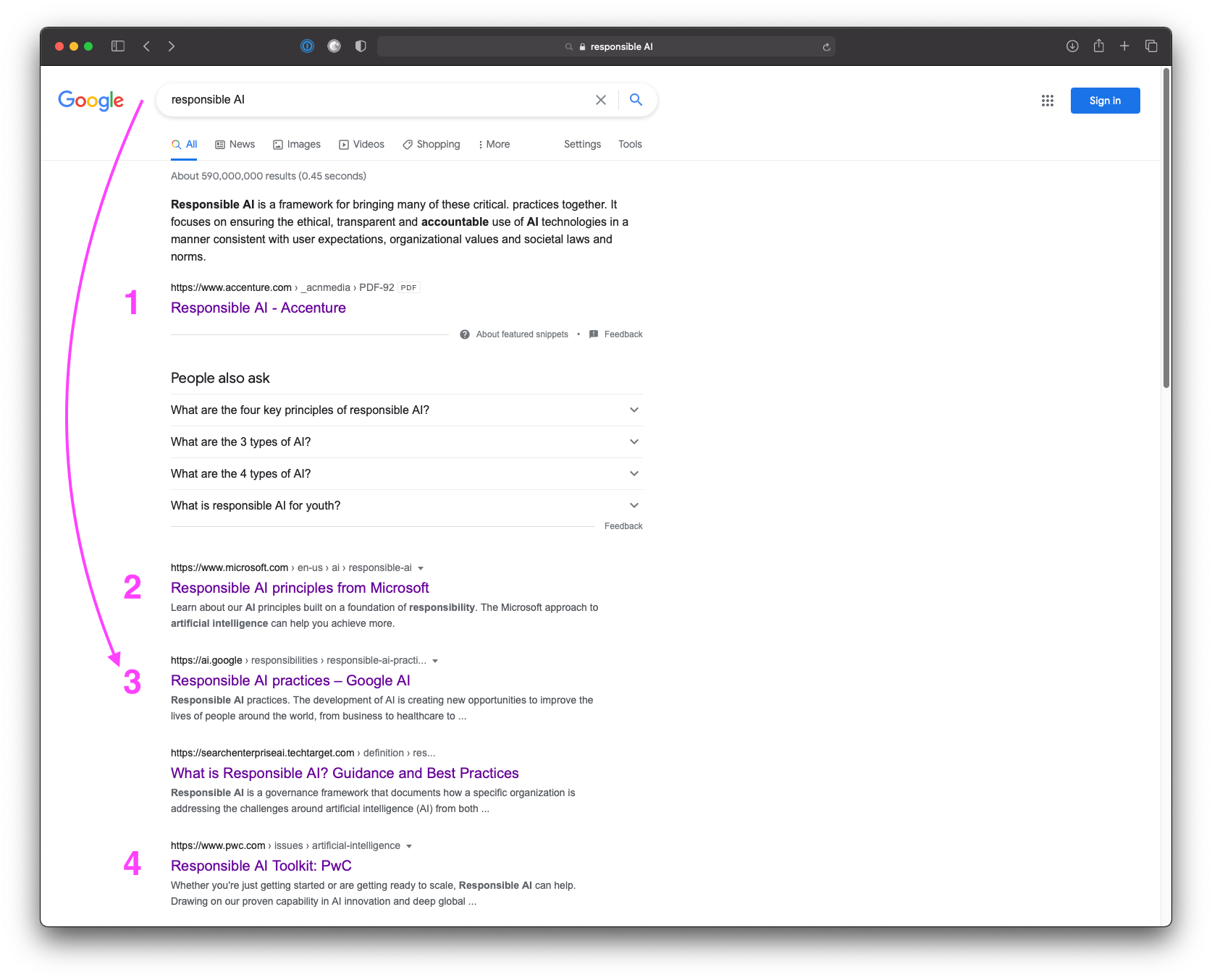Click the Sign in button

[x=1105, y=101]
